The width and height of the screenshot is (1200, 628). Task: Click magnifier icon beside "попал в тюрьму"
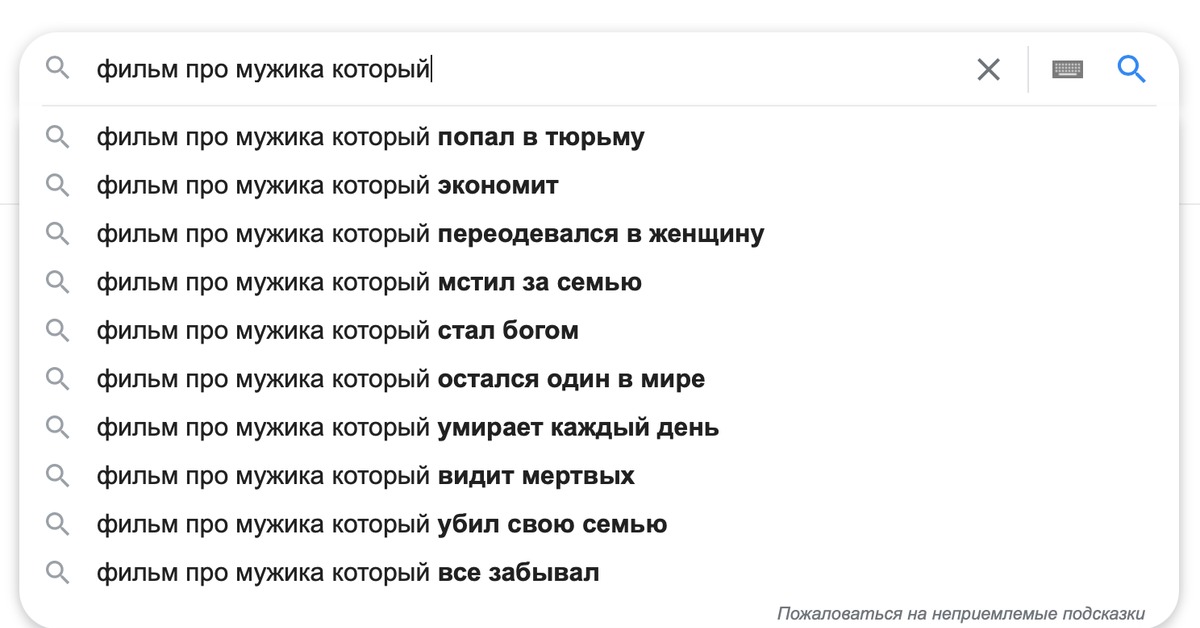pyautogui.click(x=58, y=137)
